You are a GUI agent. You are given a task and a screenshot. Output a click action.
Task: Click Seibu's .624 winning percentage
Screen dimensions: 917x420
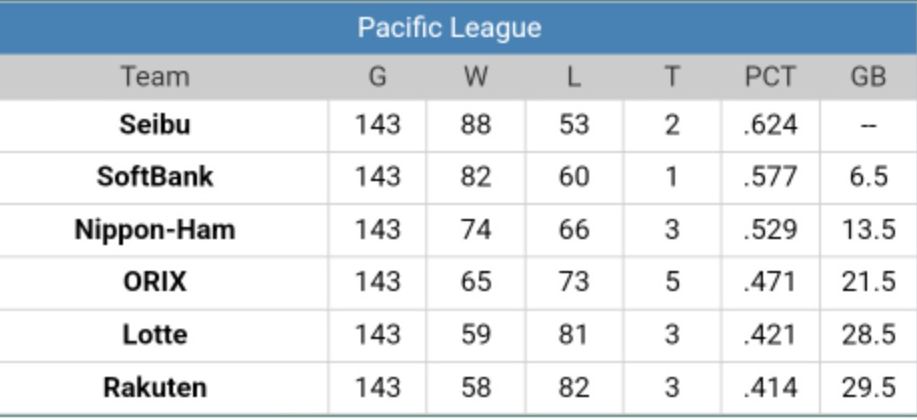tap(770, 125)
